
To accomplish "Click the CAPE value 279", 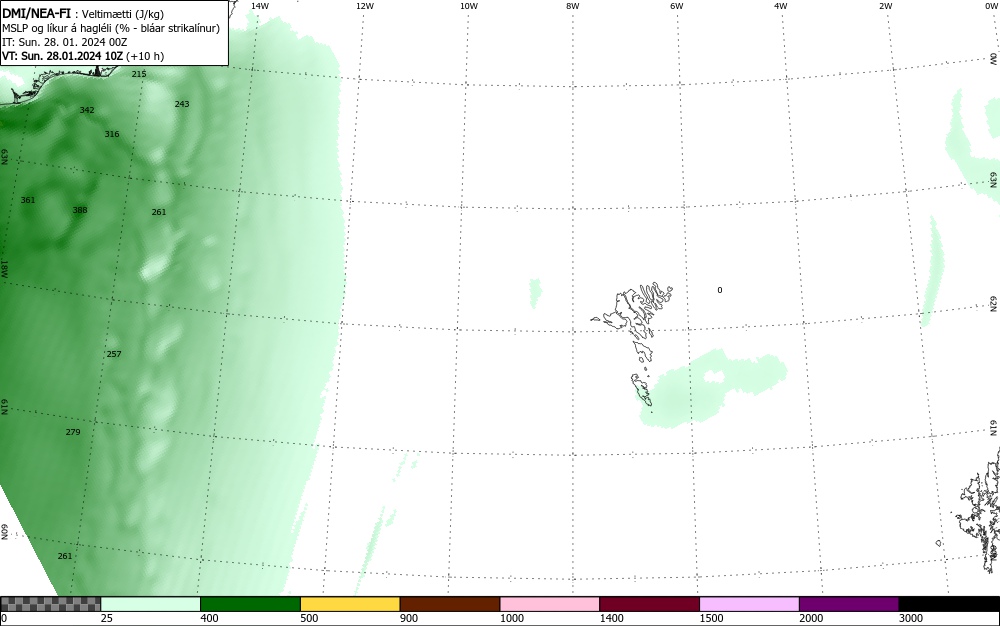I will (73, 432).
